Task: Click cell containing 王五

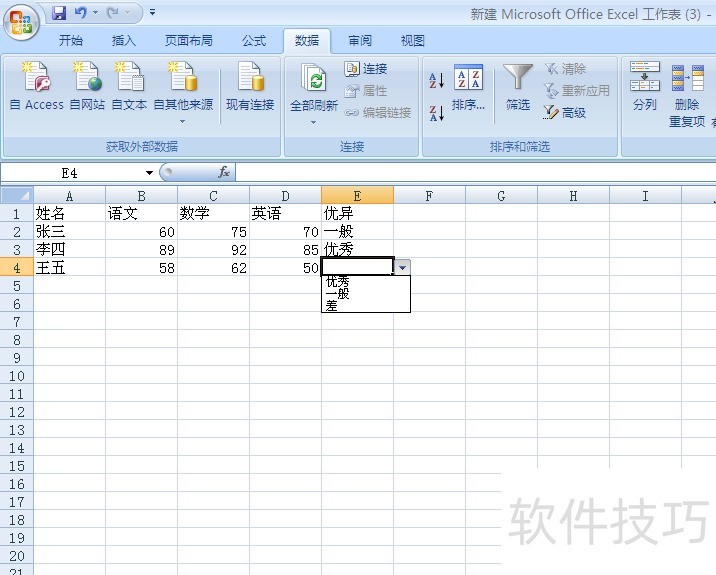Action: [x=69, y=268]
